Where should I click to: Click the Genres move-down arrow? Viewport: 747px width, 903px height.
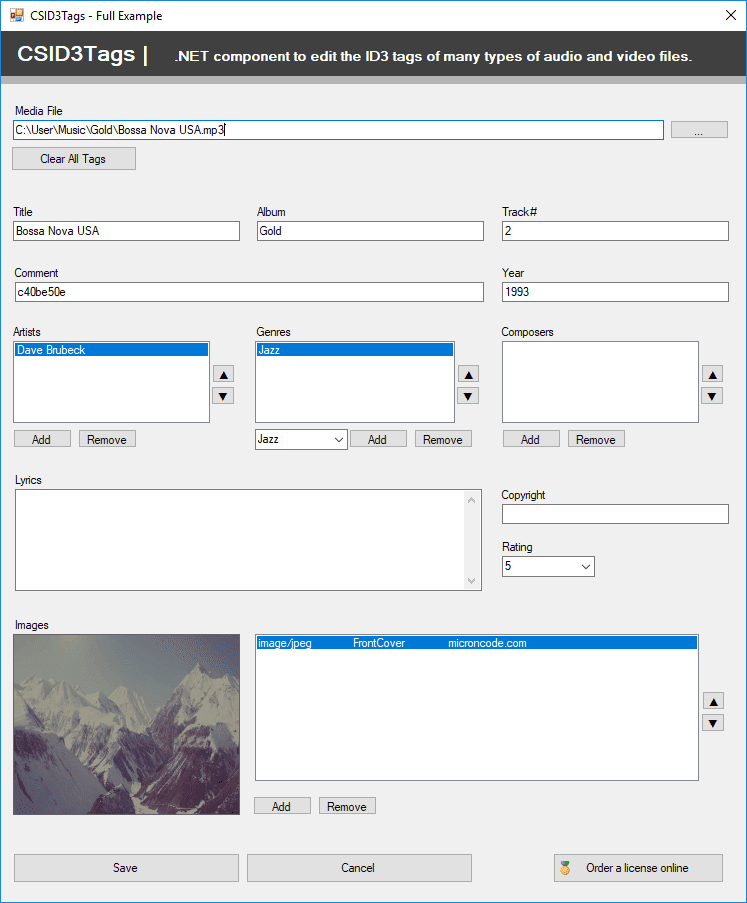468,396
